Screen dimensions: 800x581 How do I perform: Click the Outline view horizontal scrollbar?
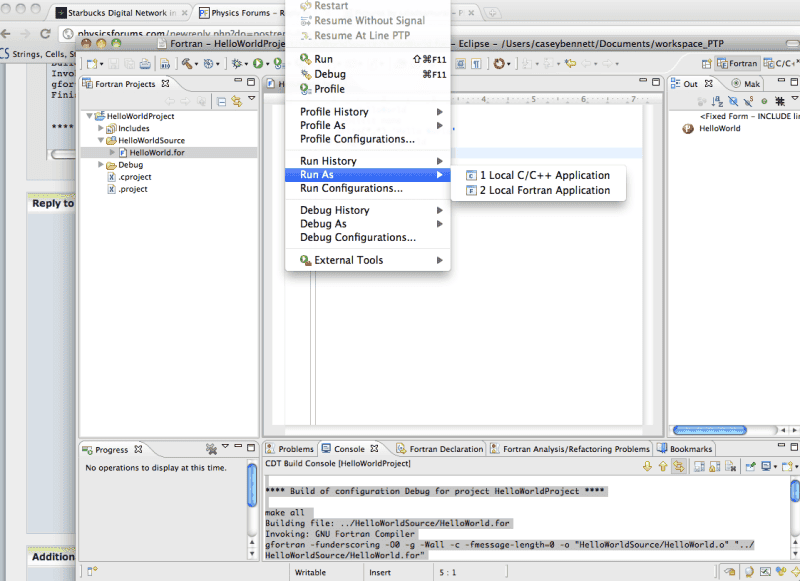[x=710, y=430]
